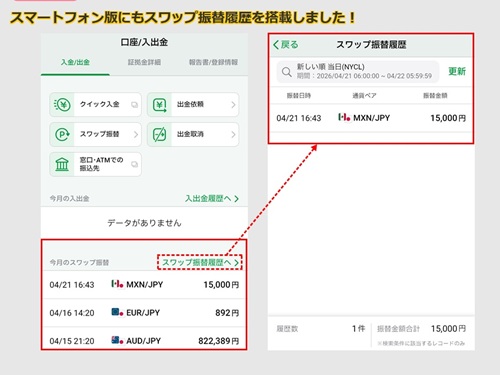Screen dimensions: 500x375
Task: Tap the AUD/JPY flag icon
Action: (117, 340)
